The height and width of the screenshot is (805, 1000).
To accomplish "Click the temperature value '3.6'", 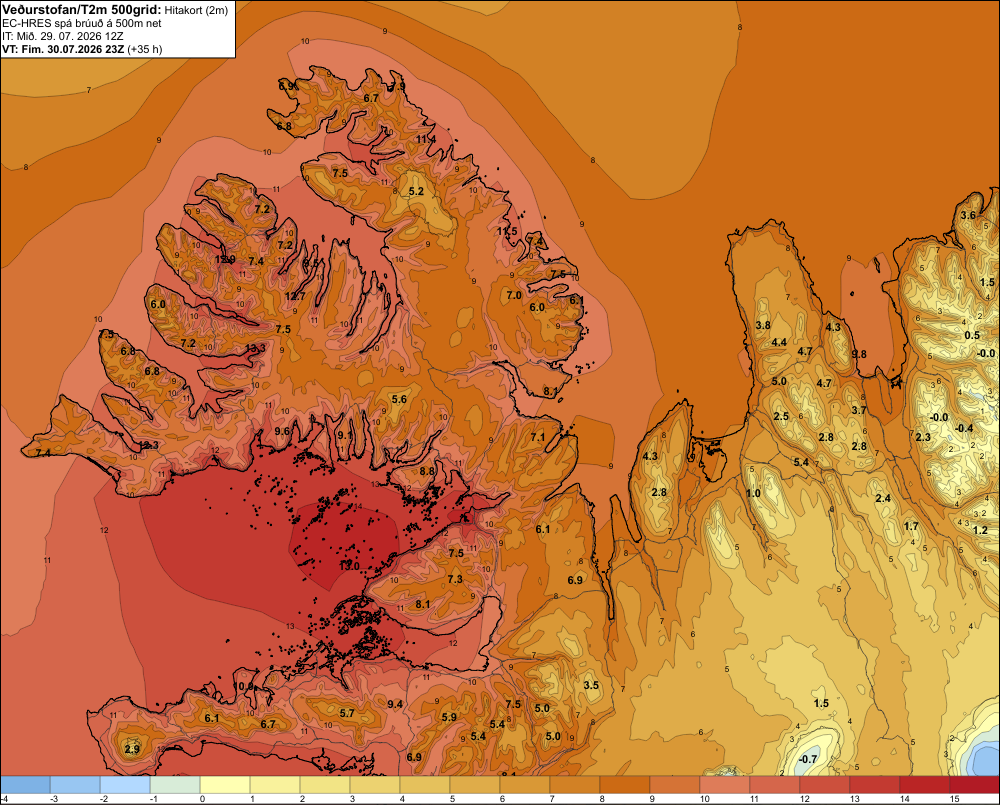I will (968, 215).
